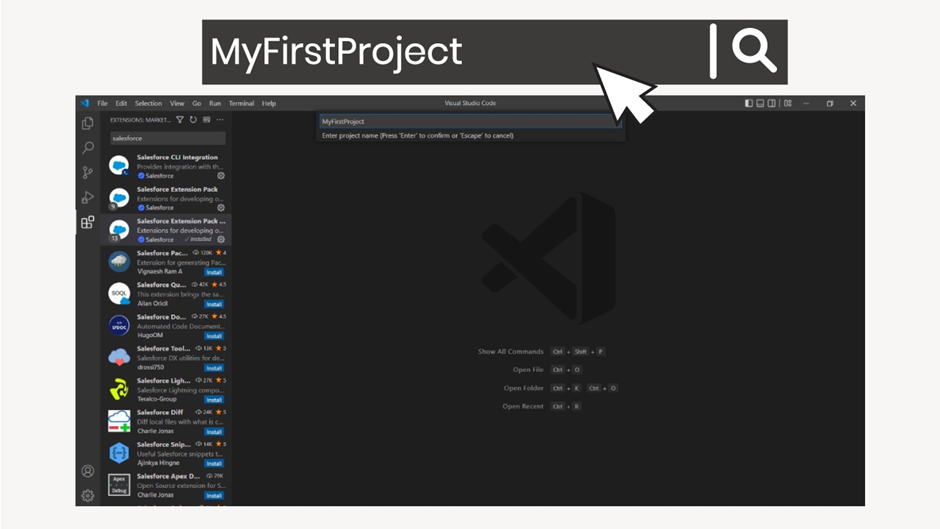The image size is (940, 529).
Task: Open the Run menu
Action: 215,103
